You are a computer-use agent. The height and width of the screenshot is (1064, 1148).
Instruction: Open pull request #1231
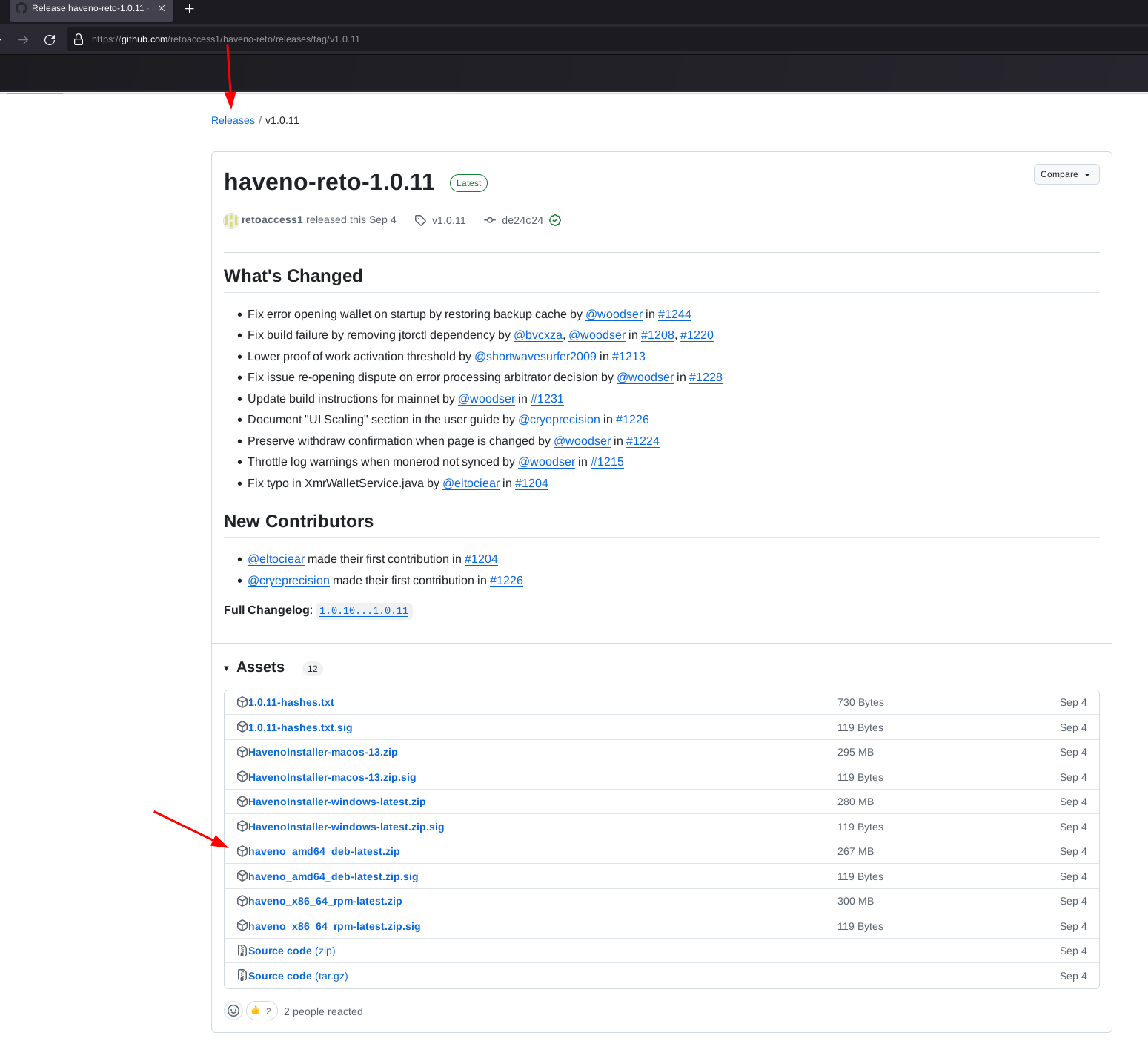547,399
